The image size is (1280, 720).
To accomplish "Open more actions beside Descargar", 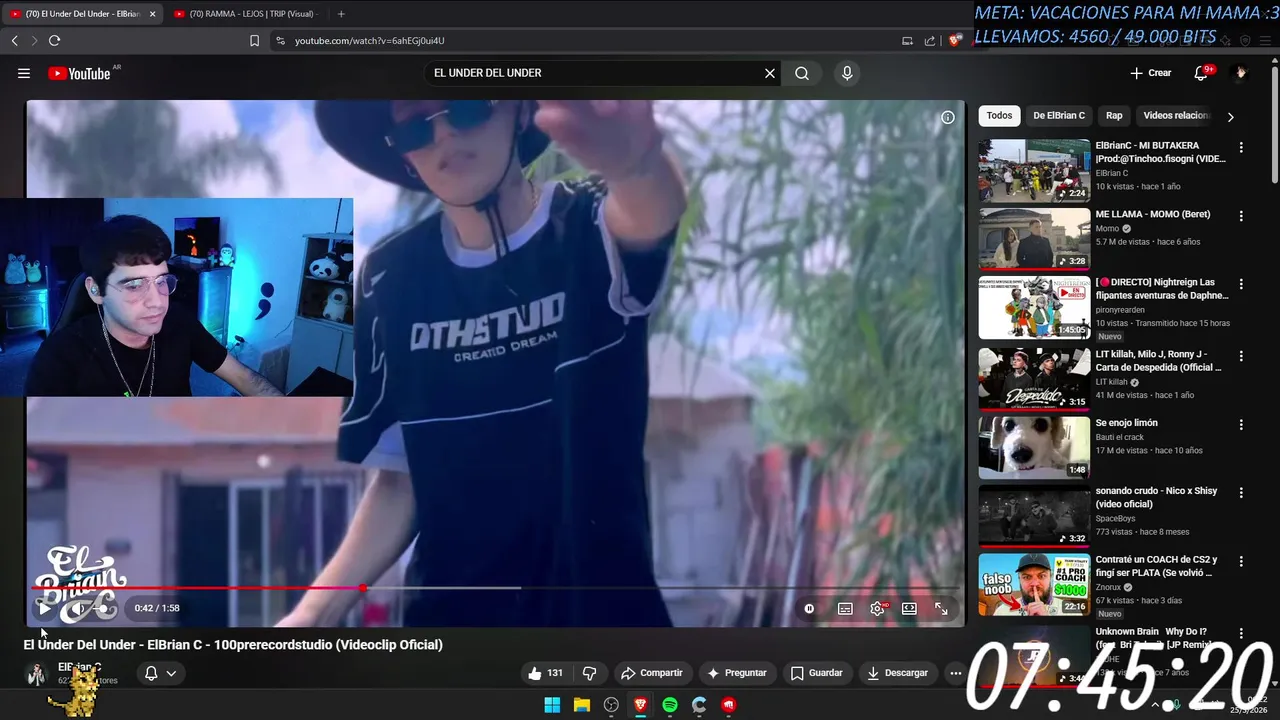I will click(956, 673).
